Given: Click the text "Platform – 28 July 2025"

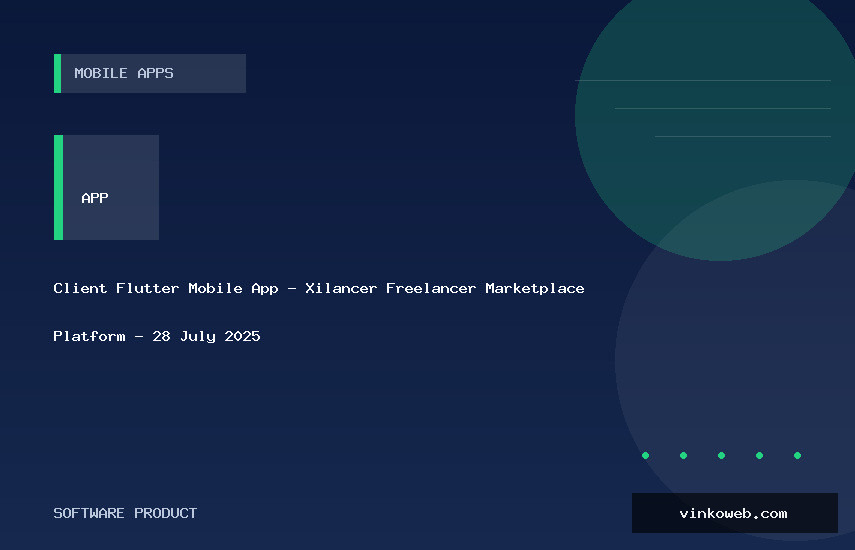Looking at the screenshot, I should 157,336.
